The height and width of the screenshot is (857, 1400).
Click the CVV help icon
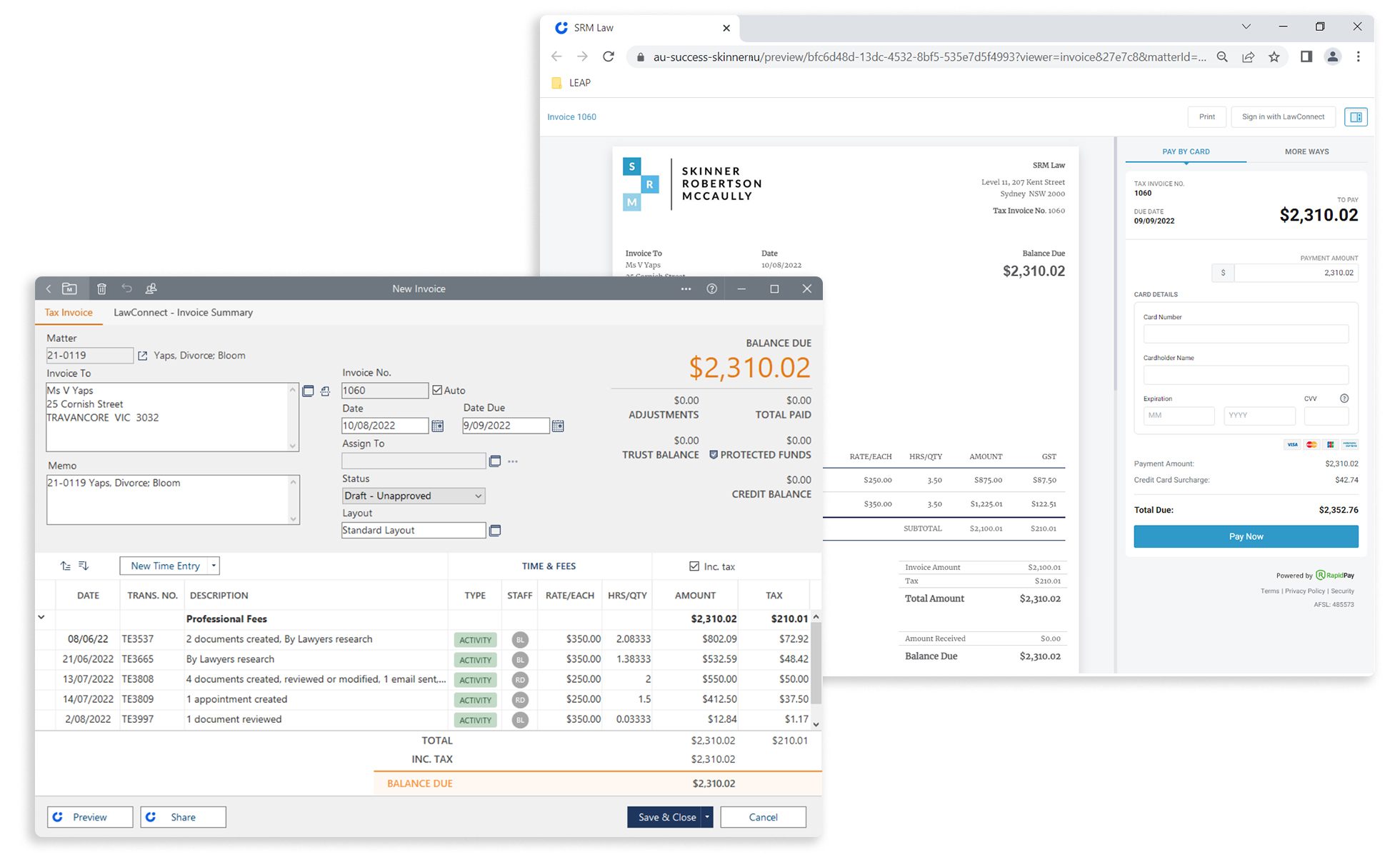(x=1344, y=399)
